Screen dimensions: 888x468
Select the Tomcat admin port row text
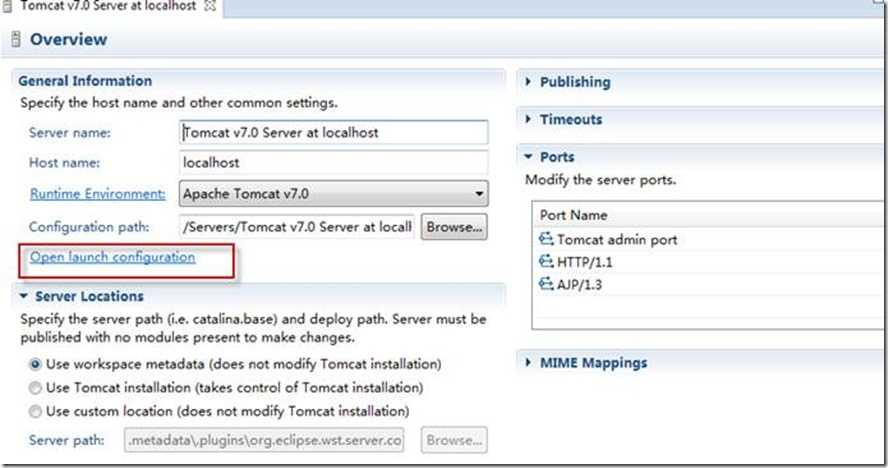[617, 240]
